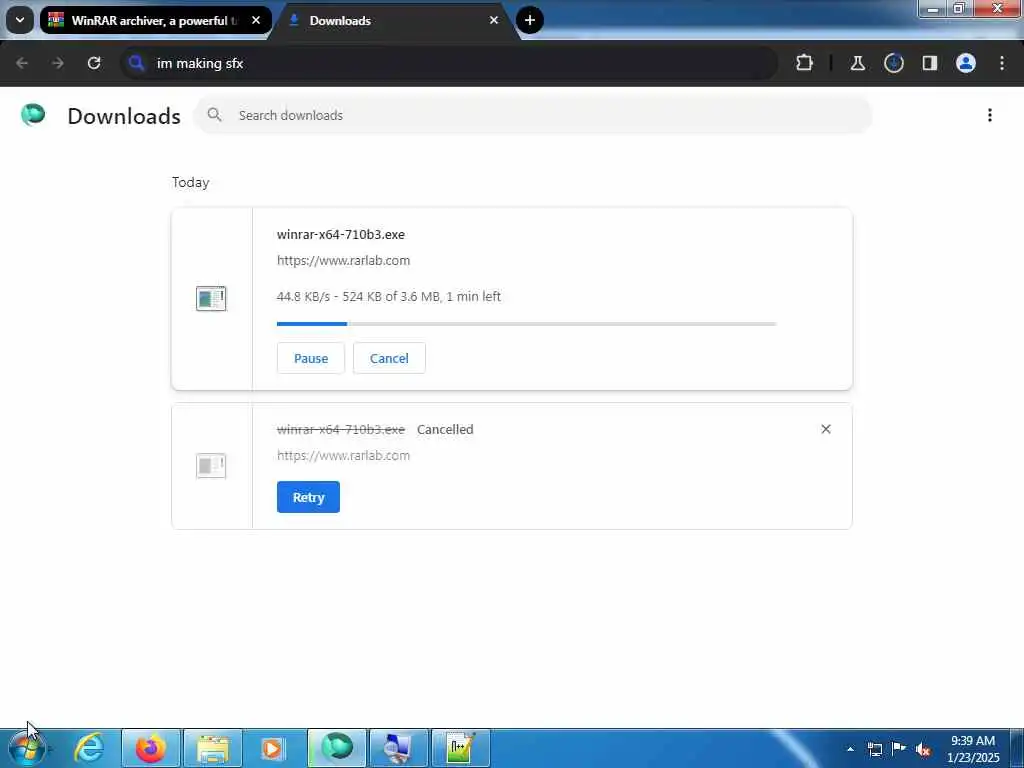Open rarlab.com link of active download
Screen dimensions: 1024x768
pos(344,260)
